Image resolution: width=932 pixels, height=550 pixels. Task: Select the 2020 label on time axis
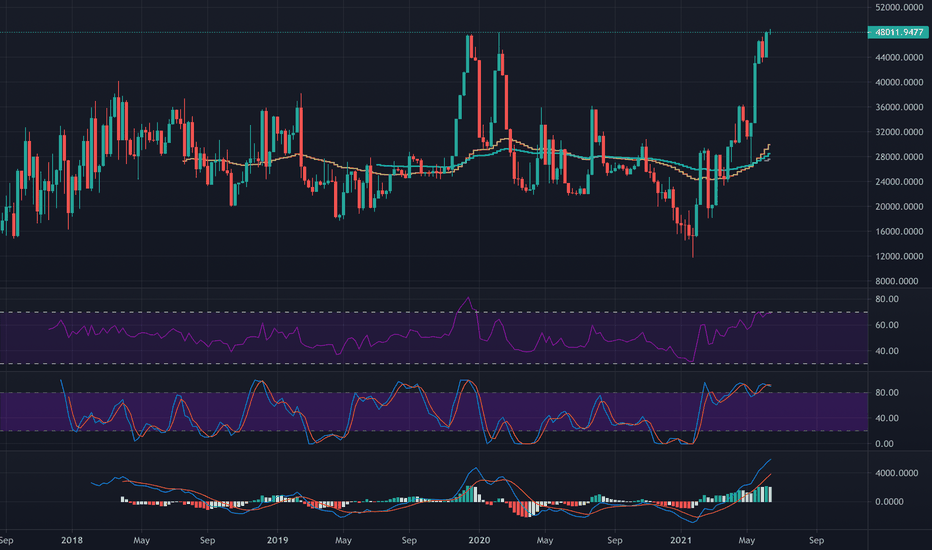tap(479, 540)
